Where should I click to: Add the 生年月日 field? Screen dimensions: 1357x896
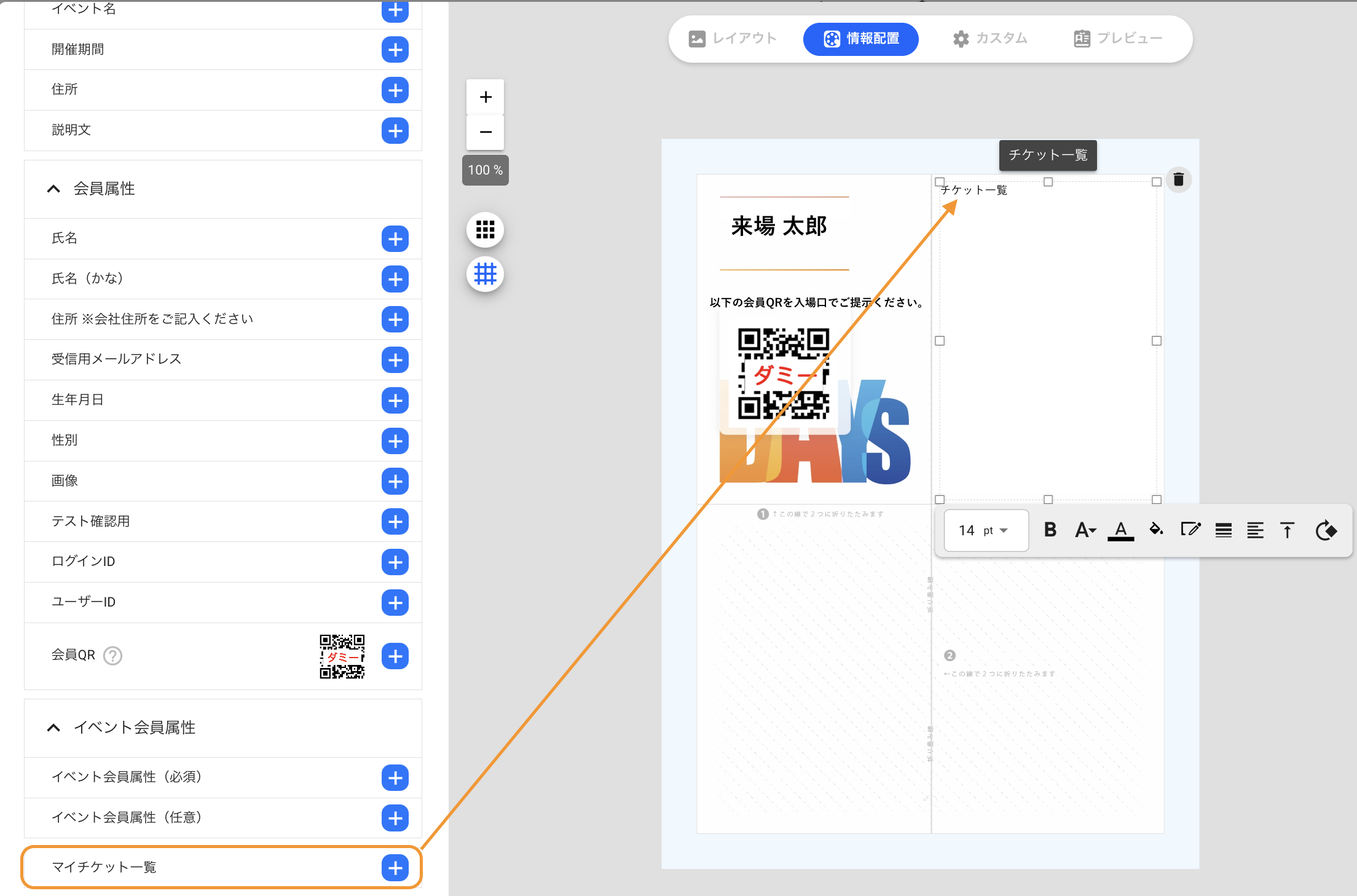[x=395, y=401]
